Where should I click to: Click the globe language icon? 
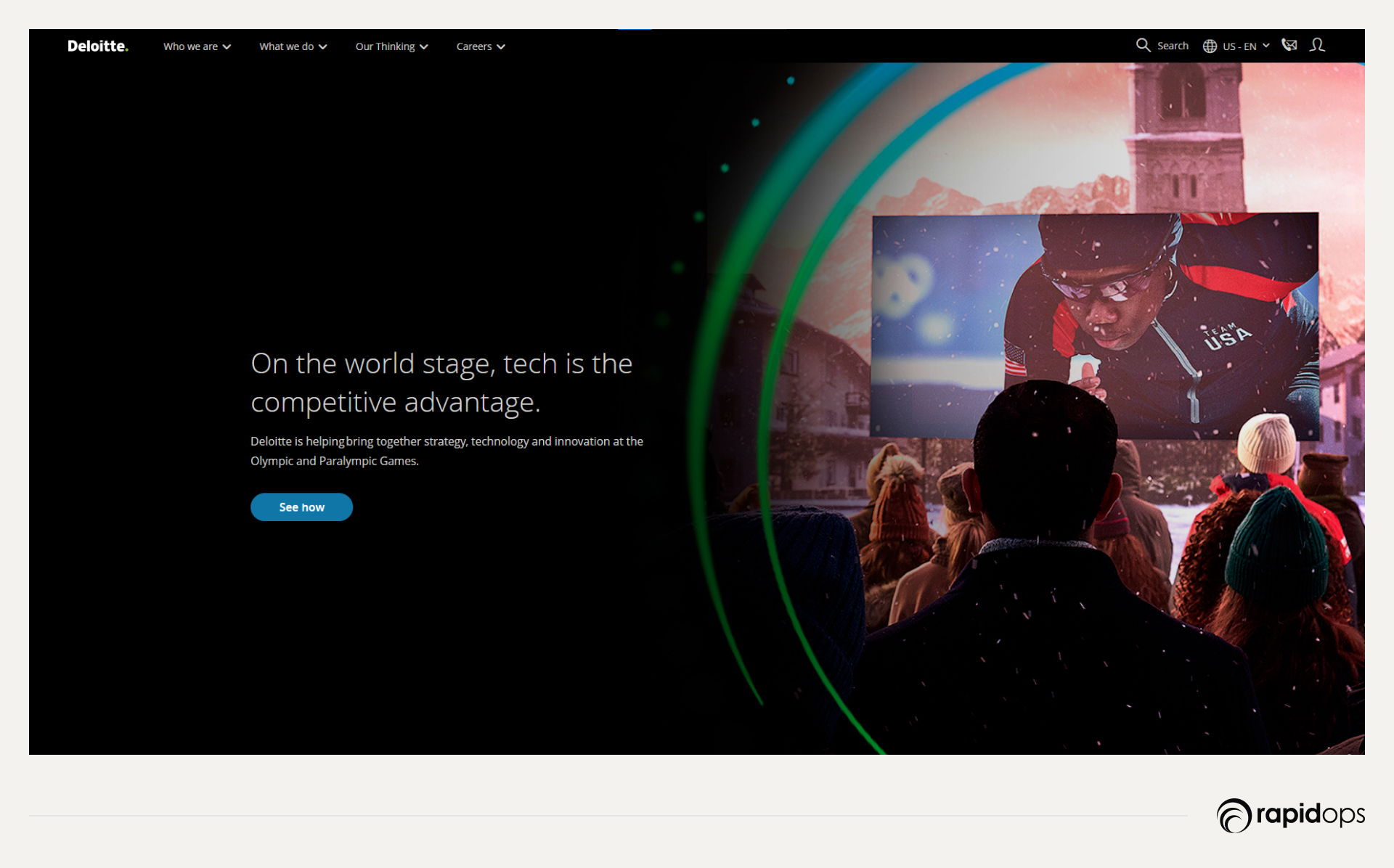click(x=1210, y=46)
